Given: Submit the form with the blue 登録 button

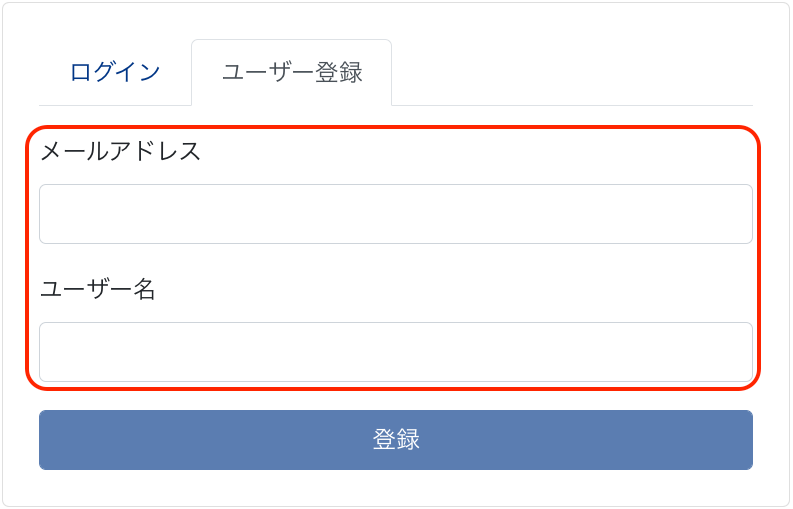Looking at the screenshot, I should [395, 440].
